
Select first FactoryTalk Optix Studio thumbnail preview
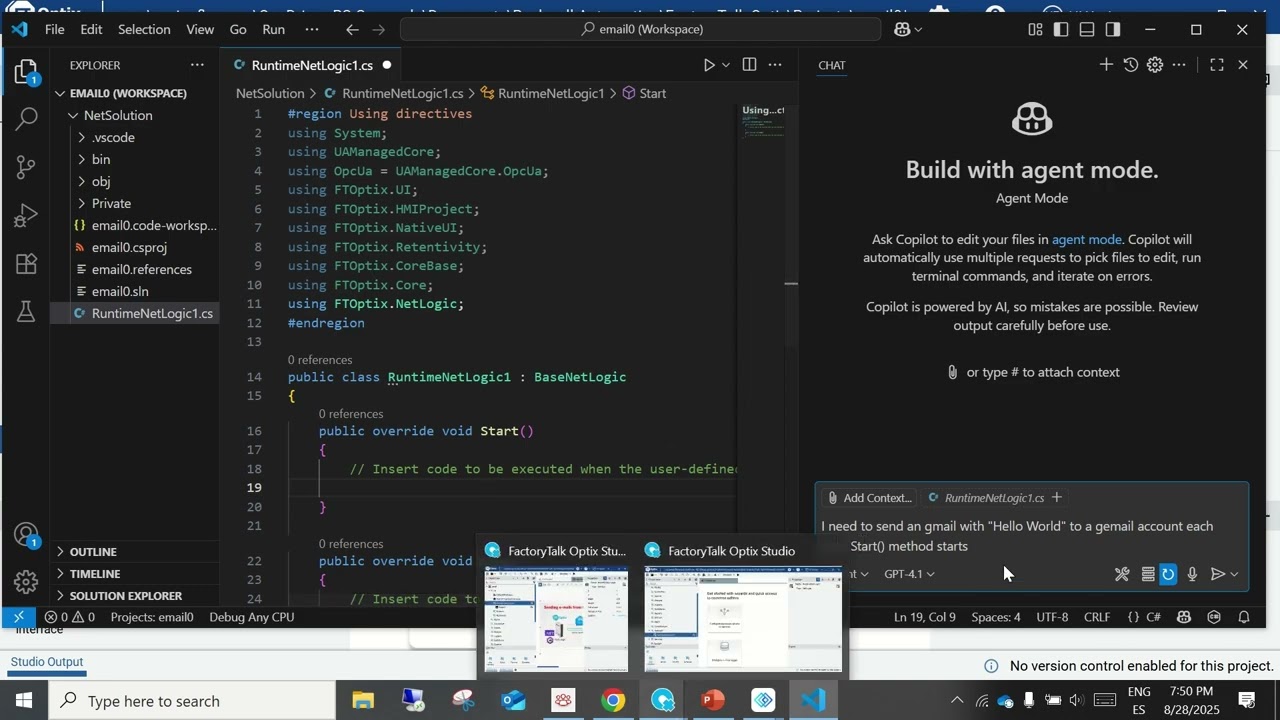pos(556,619)
